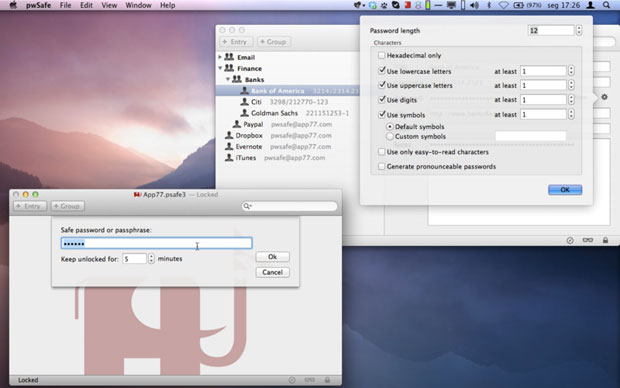620x388 pixels.
Task: Enable the Hexadecimal only checkbox
Action: click(382, 55)
